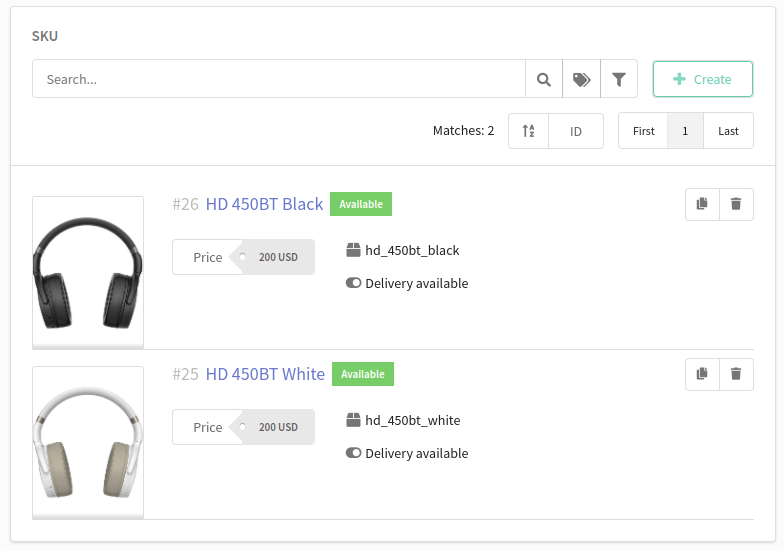
Task: Click the magnifier search icon
Action: tap(544, 79)
